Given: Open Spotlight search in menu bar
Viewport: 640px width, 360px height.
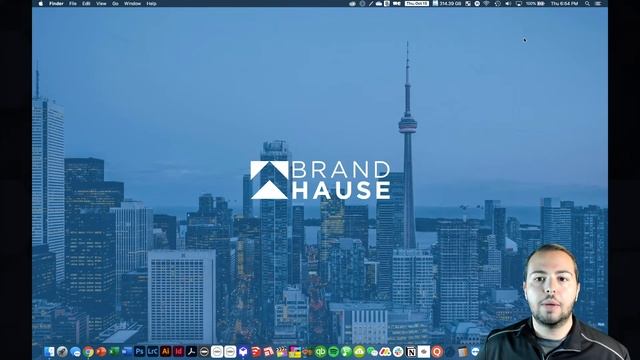Looking at the screenshot, I should coord(587,3).
